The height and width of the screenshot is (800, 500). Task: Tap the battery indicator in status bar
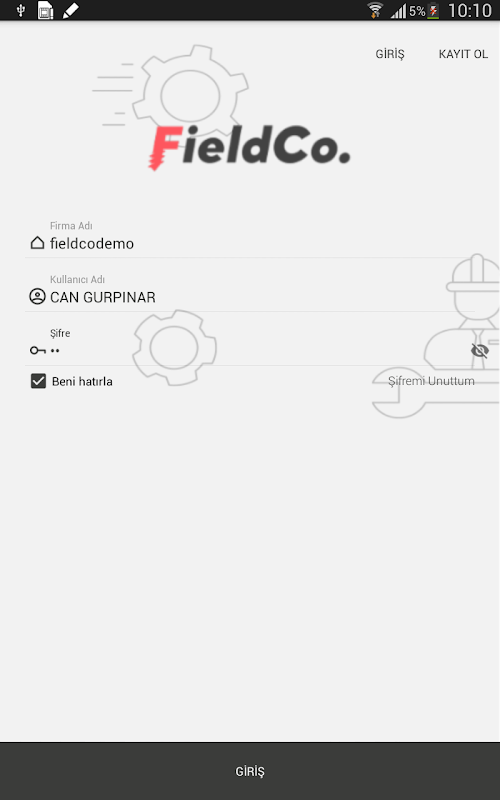[433, 10]
